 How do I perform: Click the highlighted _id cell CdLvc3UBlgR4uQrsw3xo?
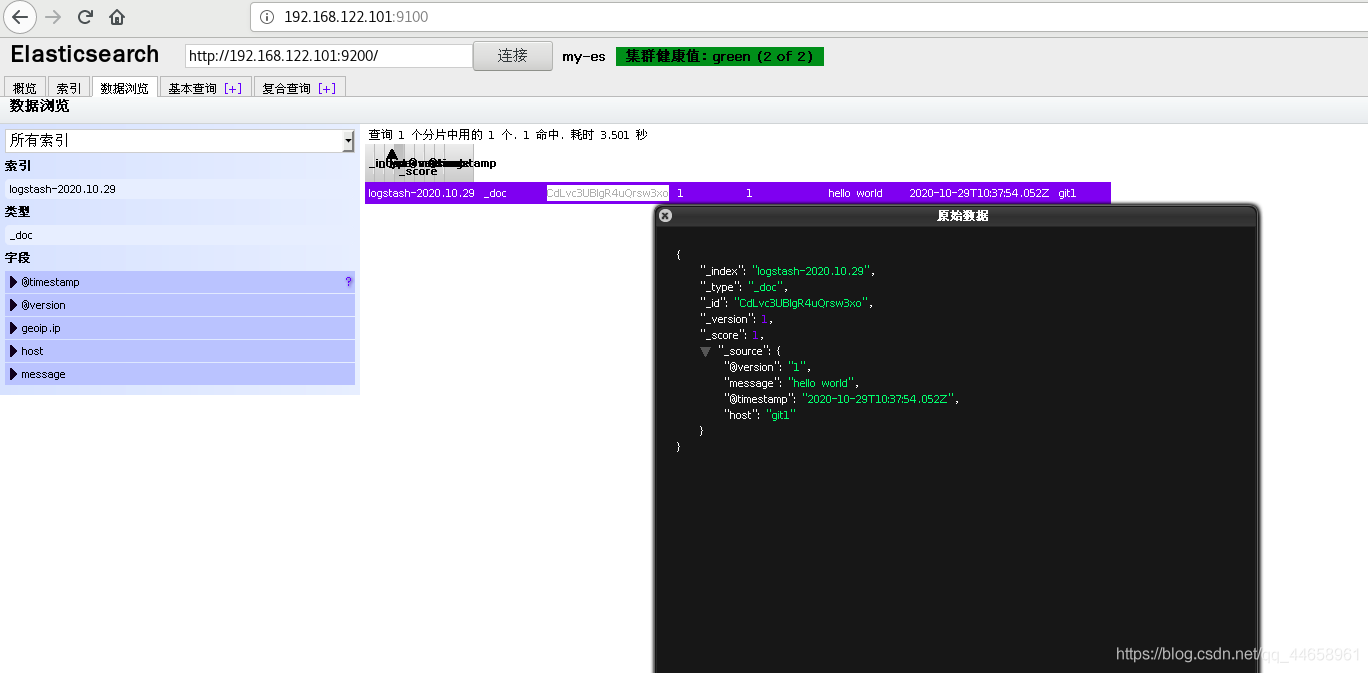[607, 193]
